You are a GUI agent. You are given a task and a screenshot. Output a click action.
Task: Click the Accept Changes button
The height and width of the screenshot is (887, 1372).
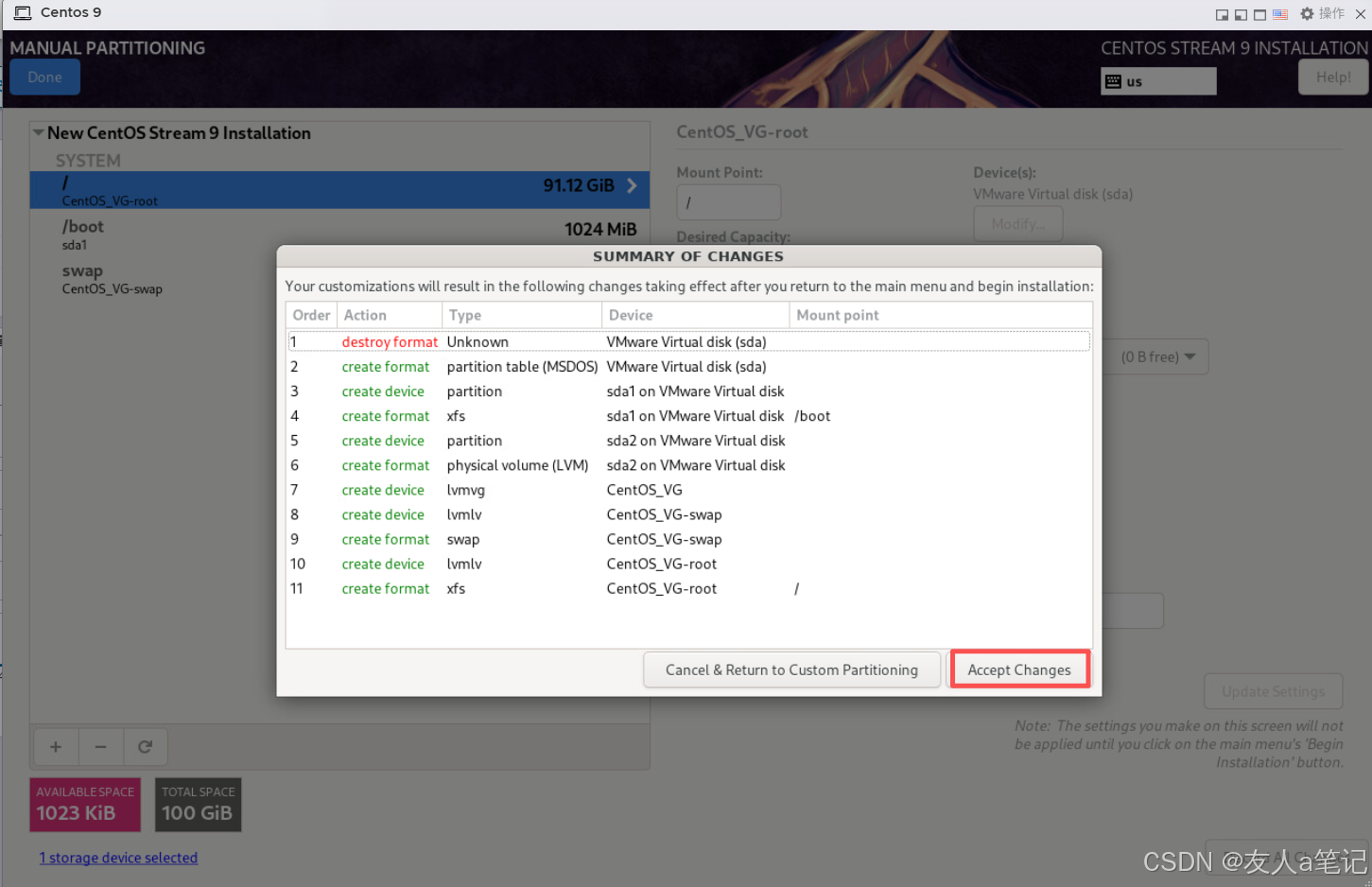point(1019,670)
